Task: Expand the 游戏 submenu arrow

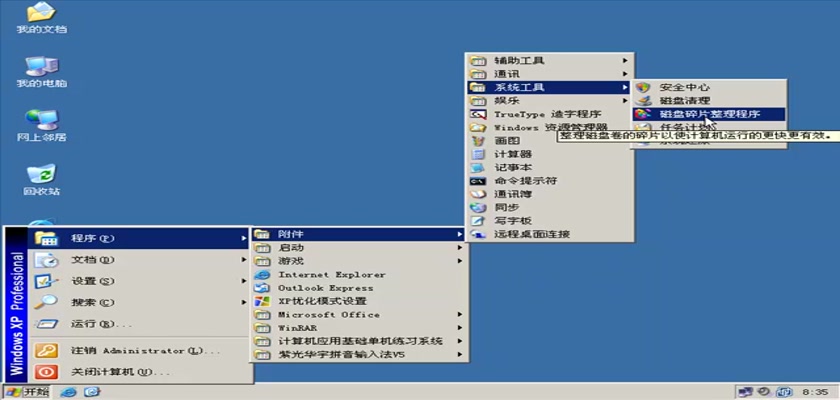Action: click(460, 261)
